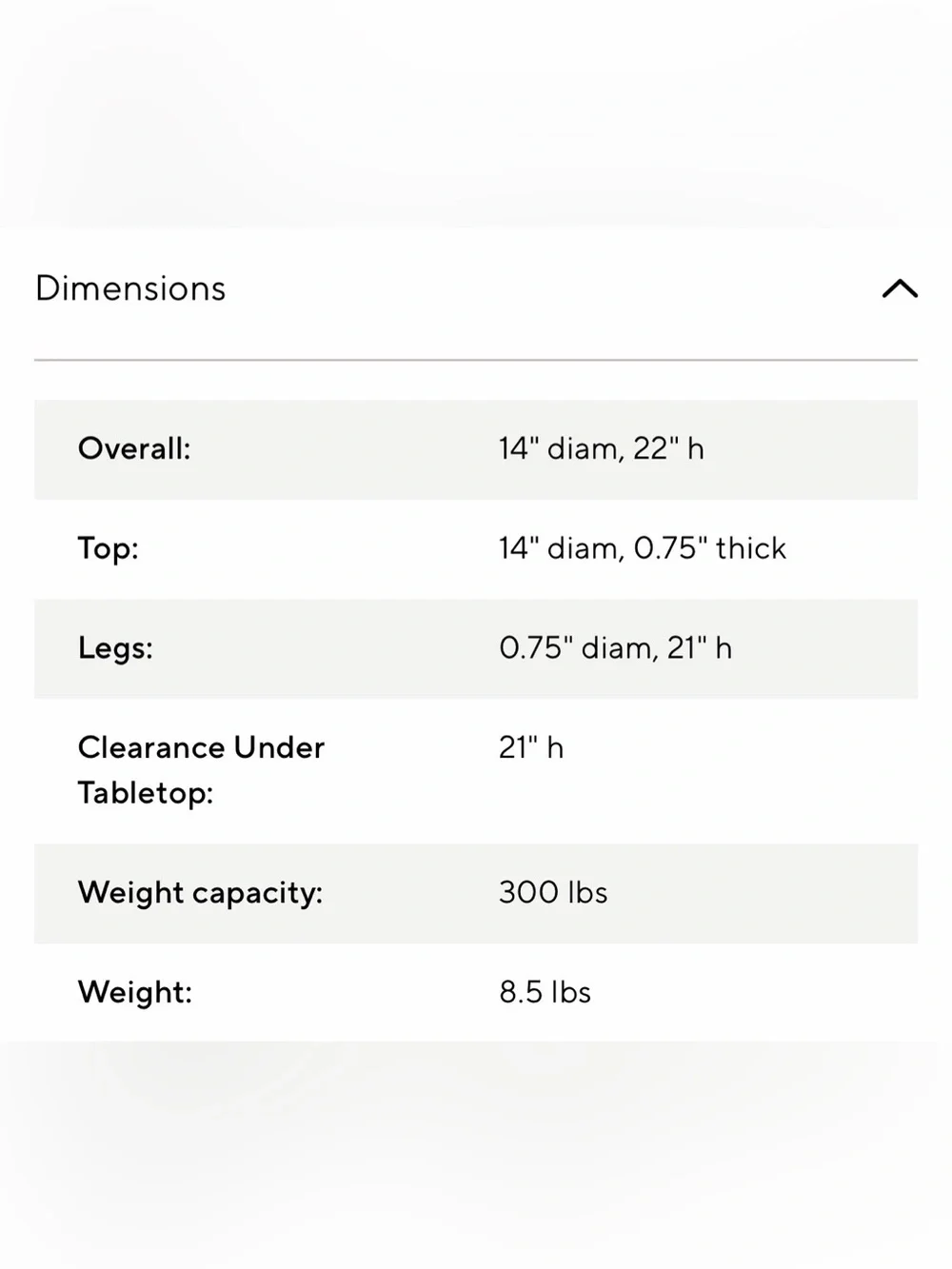The height and width of the screenshot is (1269, 952).
Task: Click the 0.75" diam, 21" h value
Action: (615, 648)
